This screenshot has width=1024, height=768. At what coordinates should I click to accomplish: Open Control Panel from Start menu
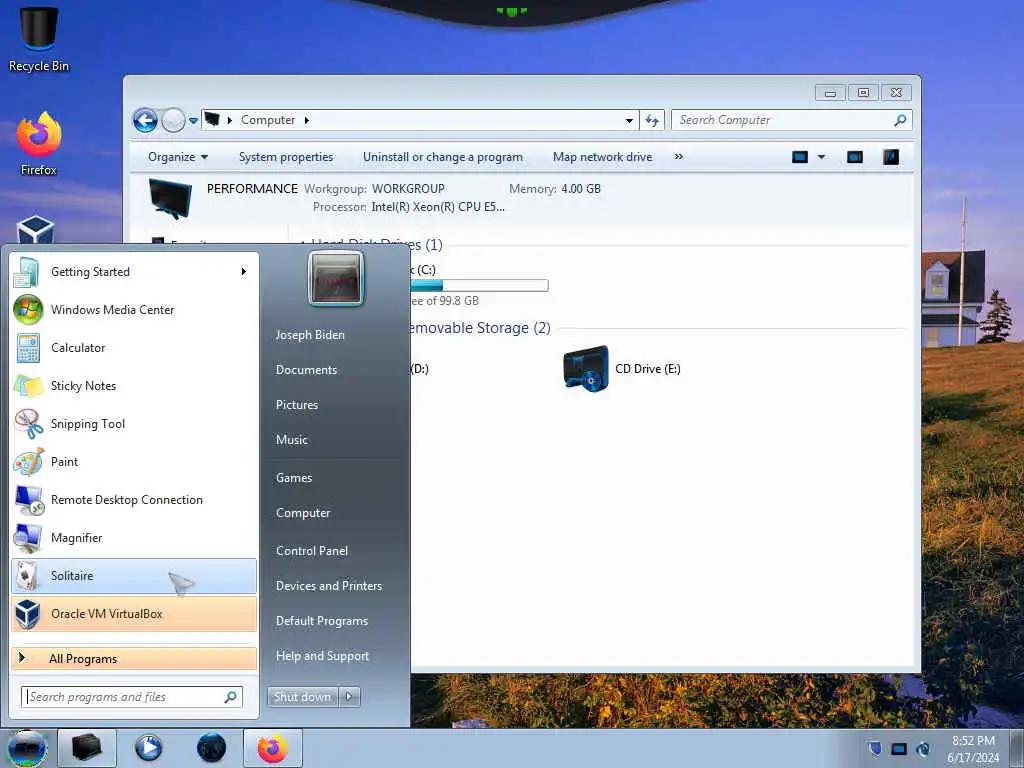312,551
